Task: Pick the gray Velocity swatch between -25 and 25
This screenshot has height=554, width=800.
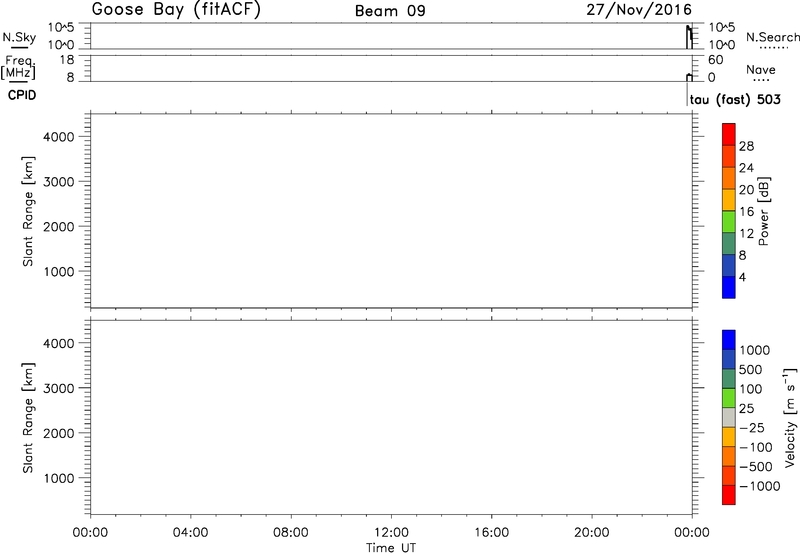Action: 729,417
